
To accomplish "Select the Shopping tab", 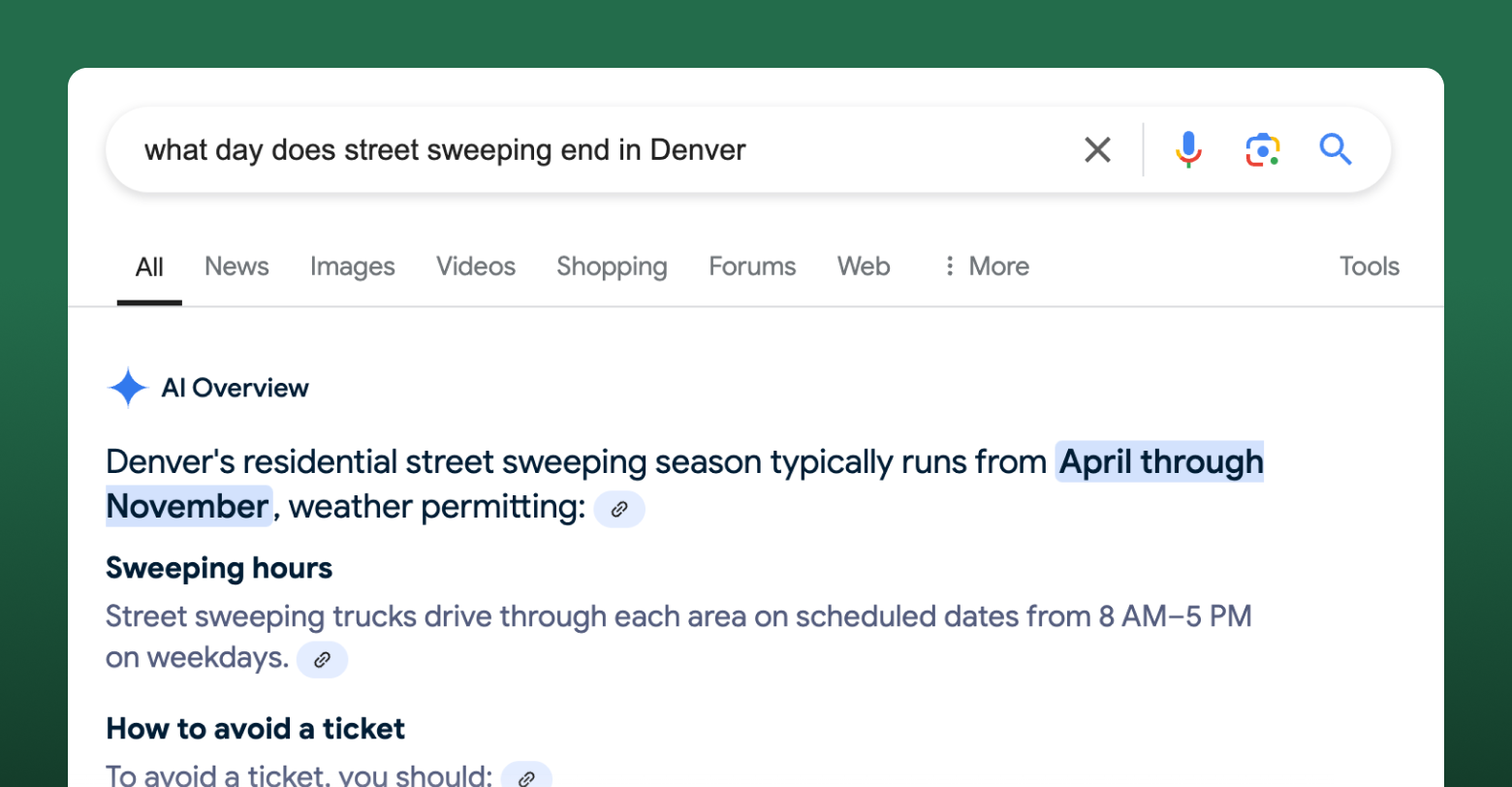I will (612, 266).
